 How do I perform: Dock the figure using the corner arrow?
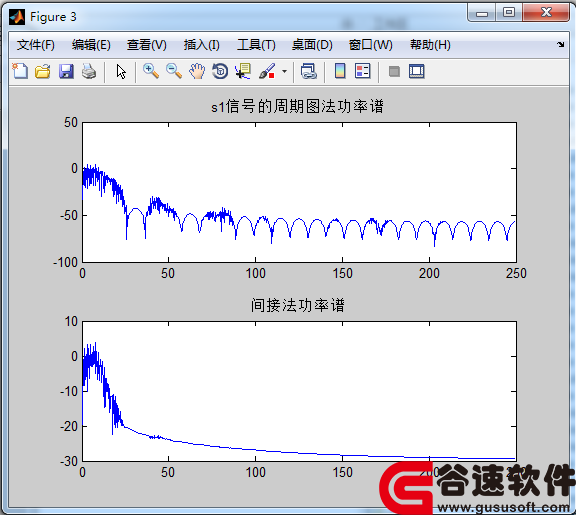point(560,44)
